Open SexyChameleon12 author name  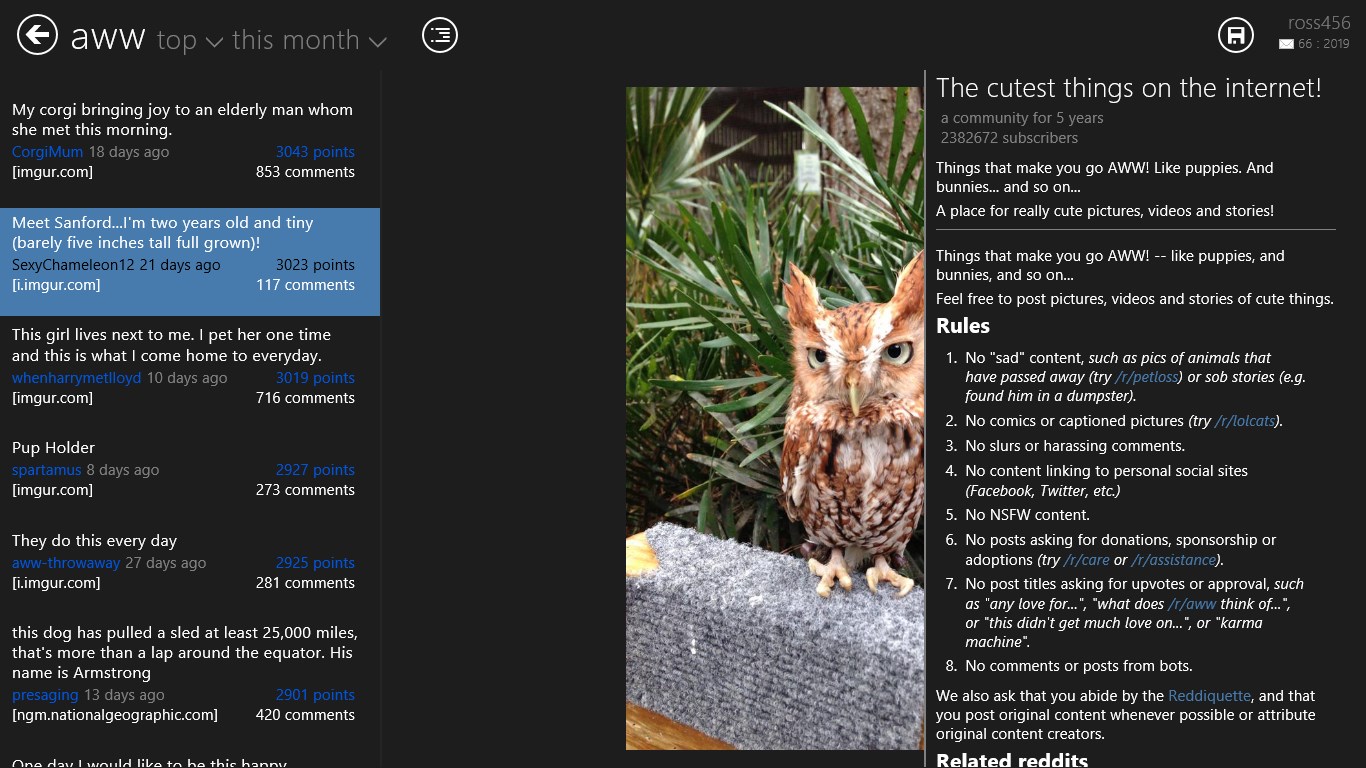pyautogui.click(x=73, y=265)
